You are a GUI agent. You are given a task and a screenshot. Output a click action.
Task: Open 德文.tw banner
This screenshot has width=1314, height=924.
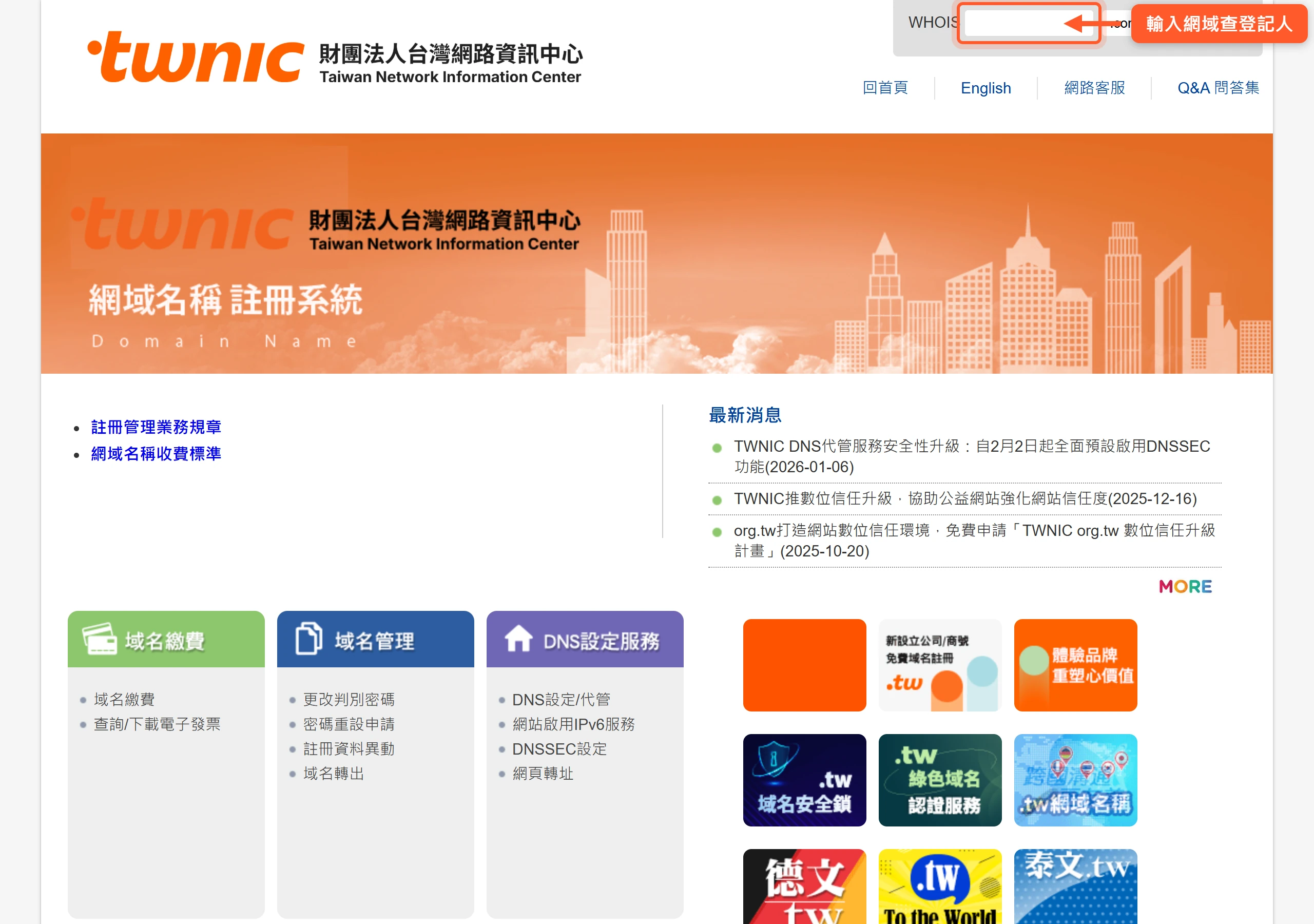pos(804,886)
